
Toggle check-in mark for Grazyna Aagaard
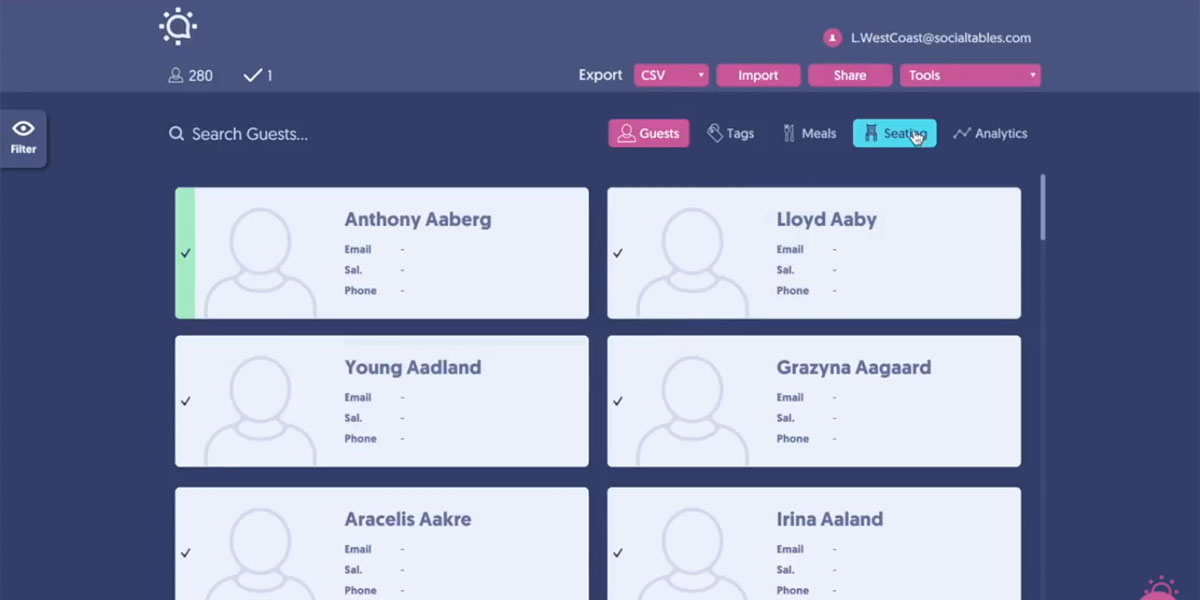(618, 401)
